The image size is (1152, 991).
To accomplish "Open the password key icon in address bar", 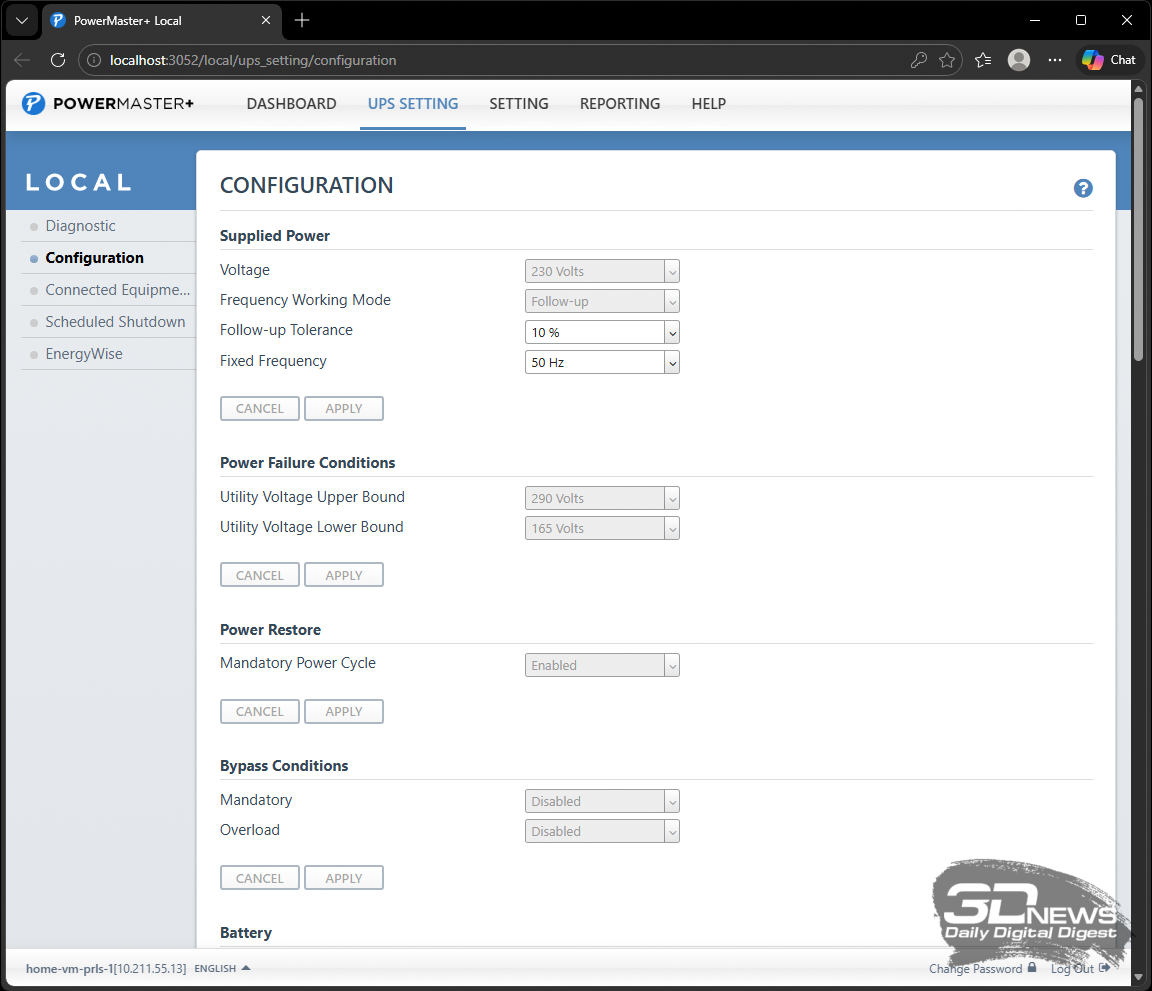I will (918, 60).
